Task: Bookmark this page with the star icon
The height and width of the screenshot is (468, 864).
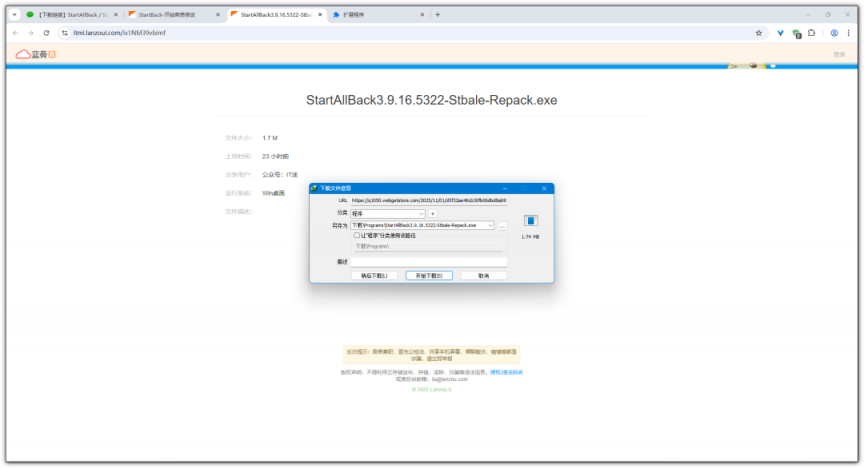Action: coord(759,33)
